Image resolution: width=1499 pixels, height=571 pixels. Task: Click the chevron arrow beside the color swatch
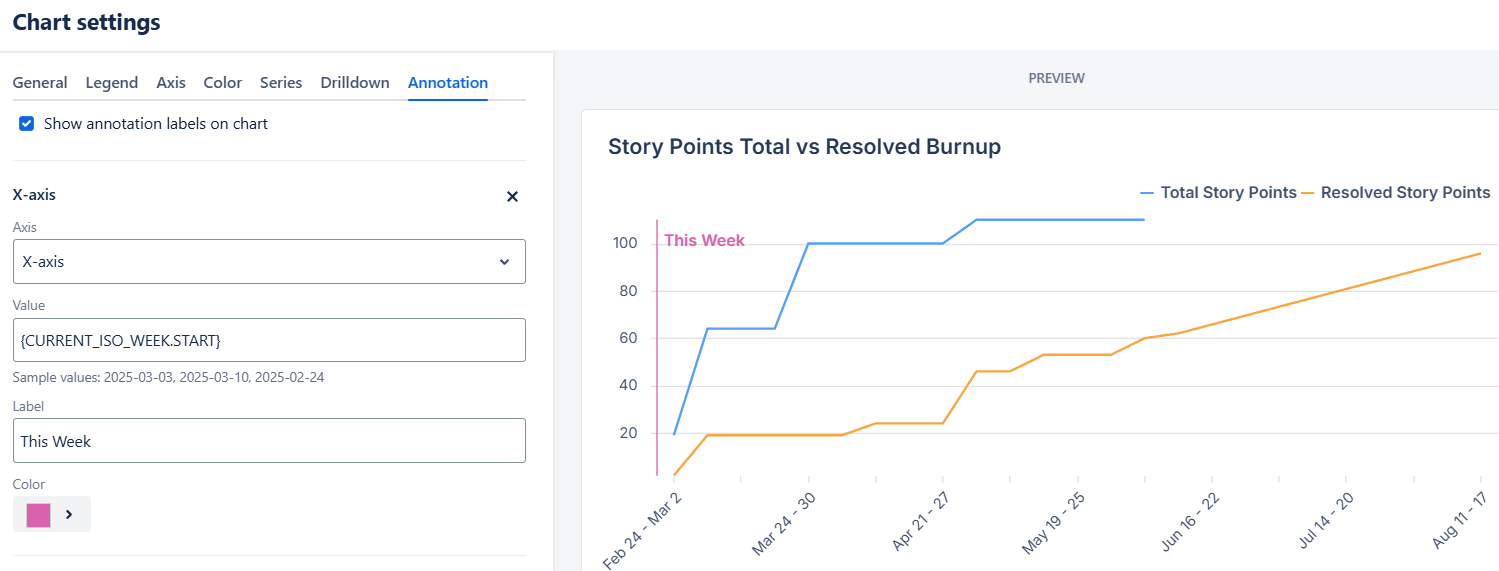(69, 514)
